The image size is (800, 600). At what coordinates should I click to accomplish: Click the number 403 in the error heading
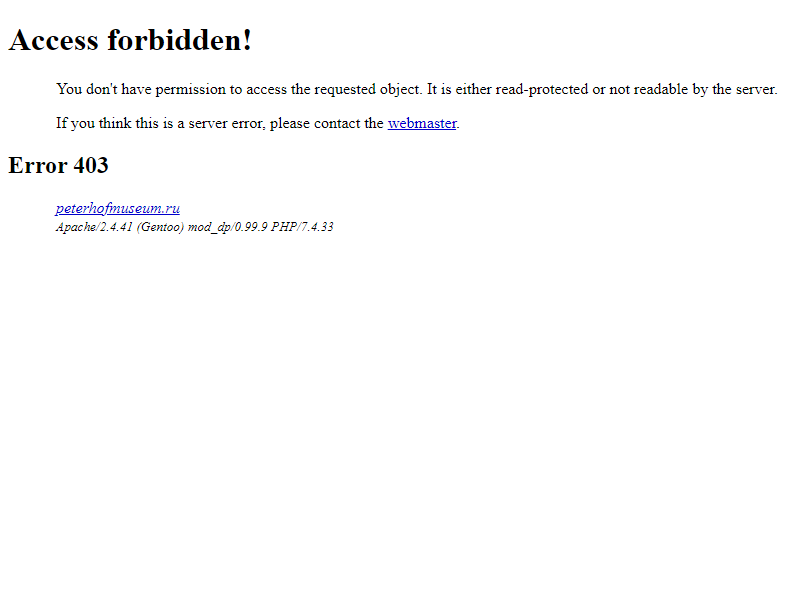91,165
